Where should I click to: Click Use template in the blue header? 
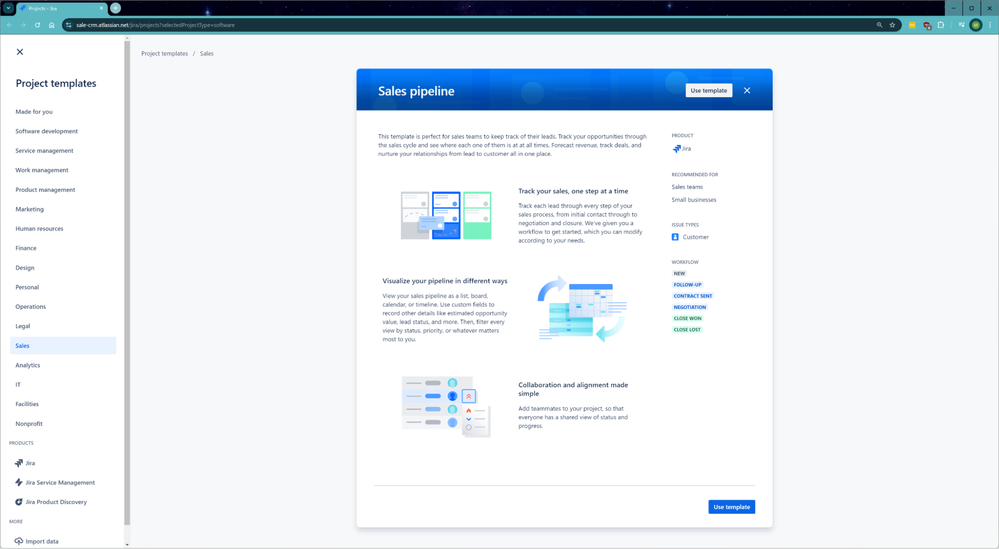coord(708,90)
